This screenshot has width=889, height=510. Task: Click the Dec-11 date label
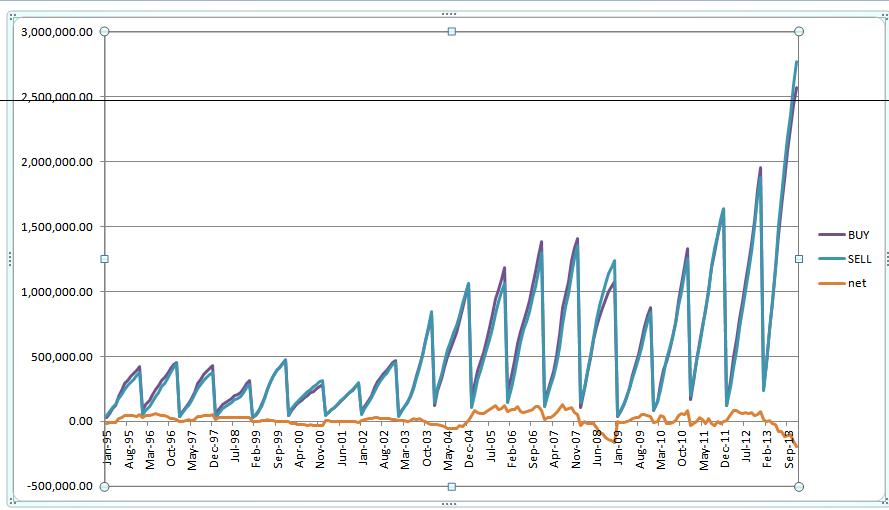(725, 448)
